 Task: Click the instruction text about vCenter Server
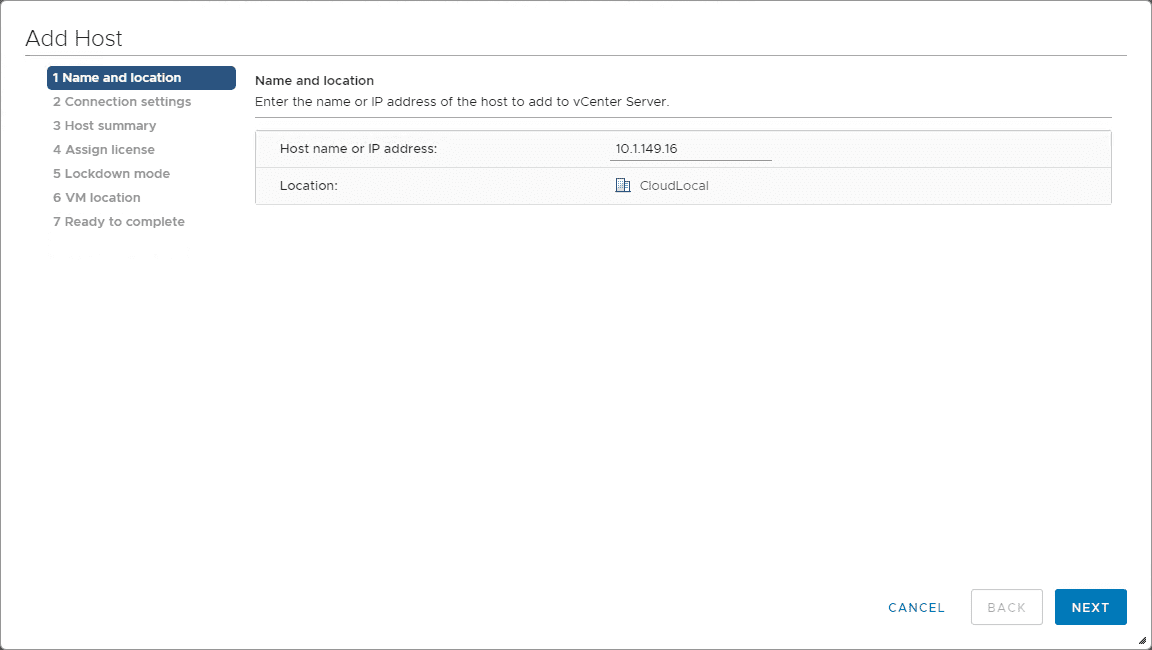pos(461,102)
